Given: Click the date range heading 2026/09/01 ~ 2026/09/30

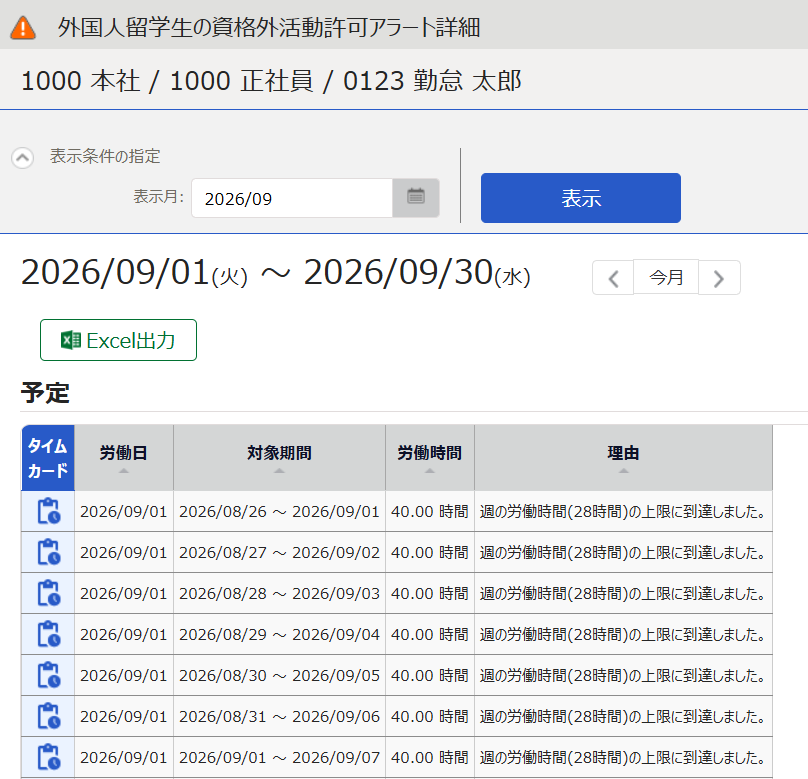Looking at the screenshot, I should point(276,273).
